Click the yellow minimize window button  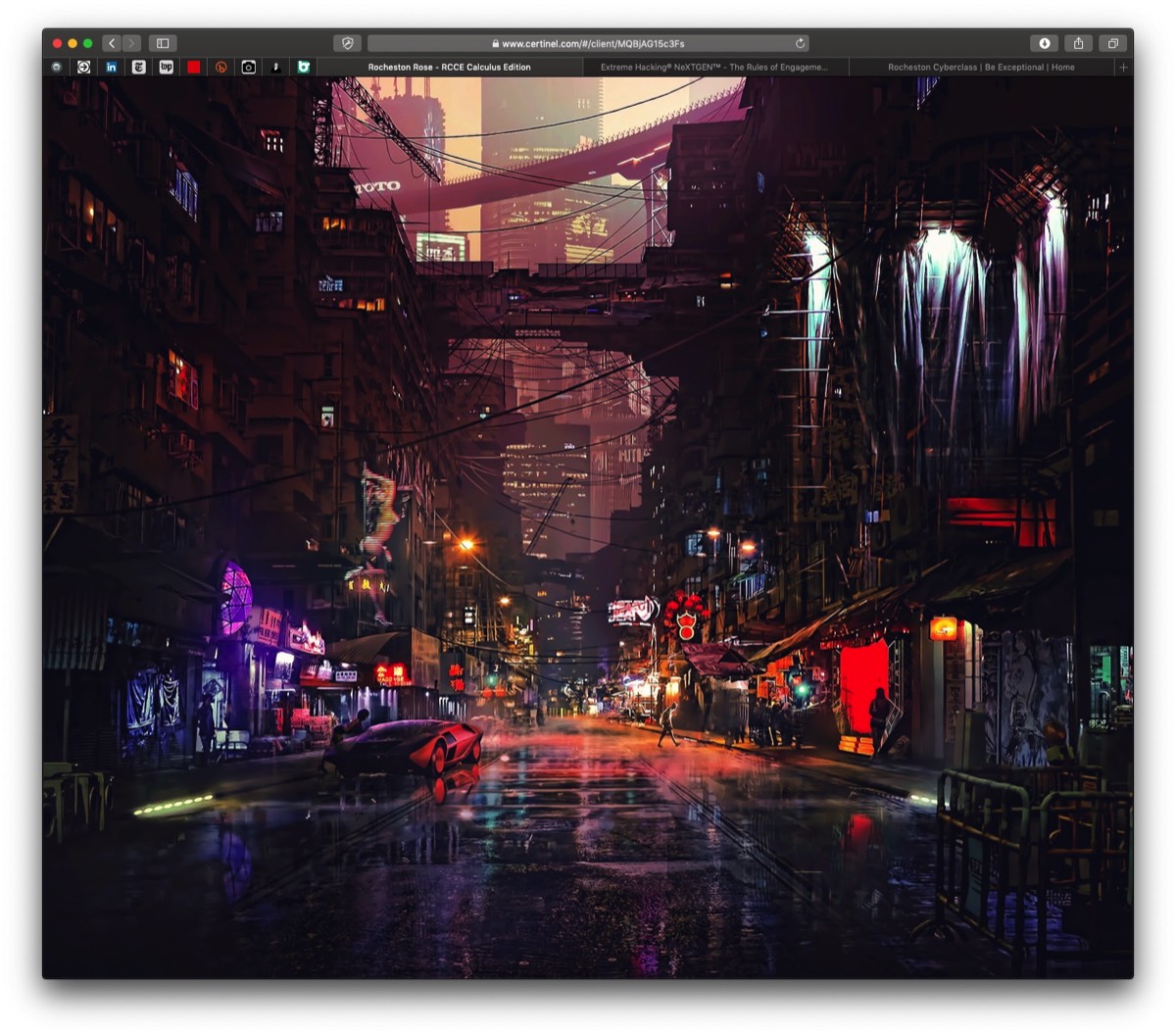73,43
